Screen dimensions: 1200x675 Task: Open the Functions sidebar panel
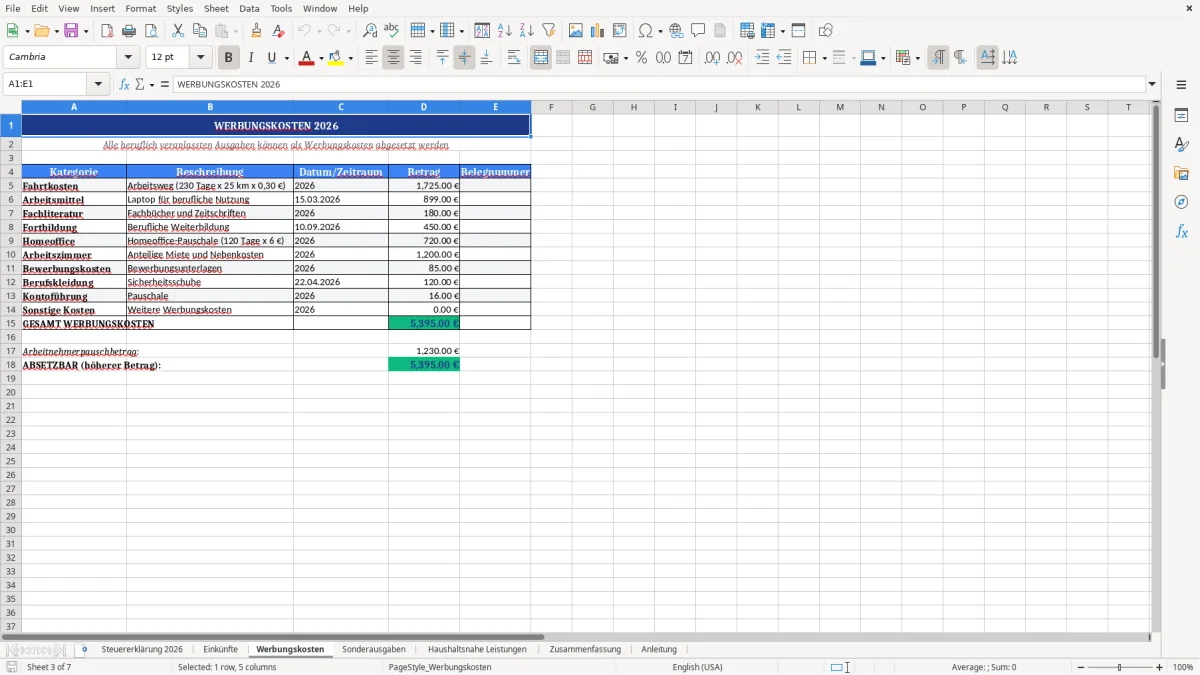1181,231
